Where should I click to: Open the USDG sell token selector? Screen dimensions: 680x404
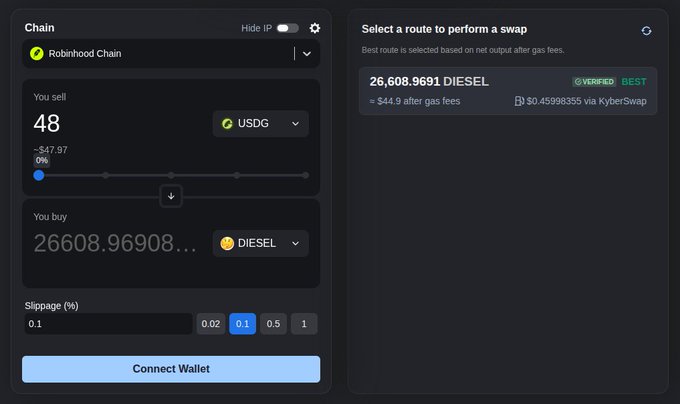click(261, 124)
